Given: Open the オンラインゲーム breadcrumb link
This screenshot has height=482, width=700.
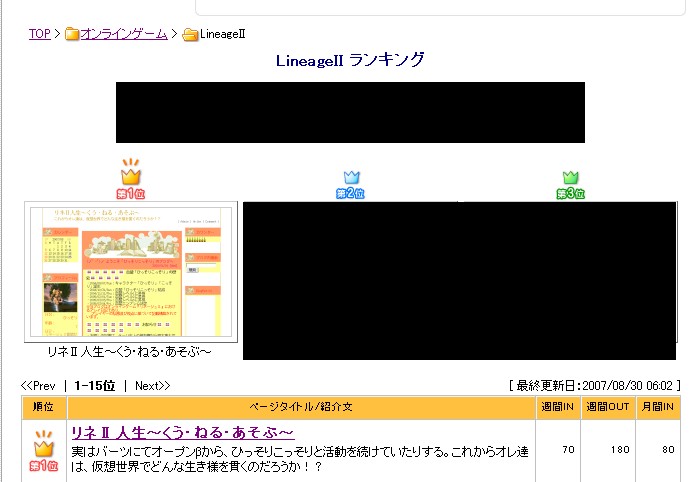Looking at the screenshot, I should (124, 34).
